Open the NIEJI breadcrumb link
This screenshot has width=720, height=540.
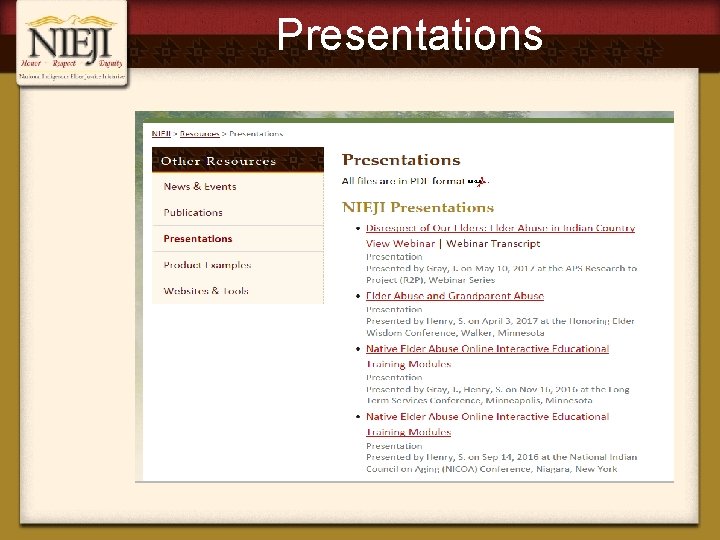(x=161, y=134)
